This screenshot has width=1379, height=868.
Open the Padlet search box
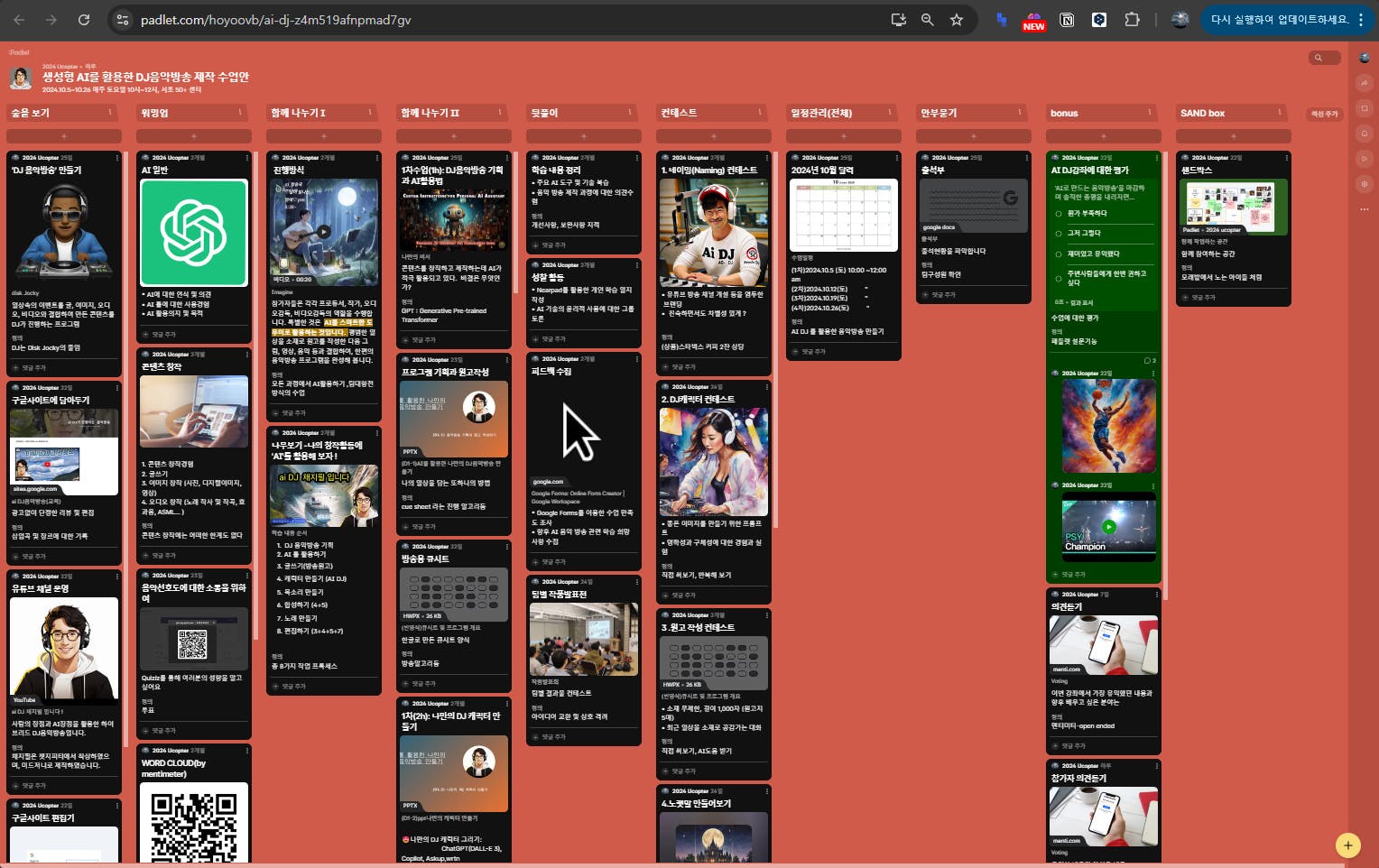point(1323,58)
